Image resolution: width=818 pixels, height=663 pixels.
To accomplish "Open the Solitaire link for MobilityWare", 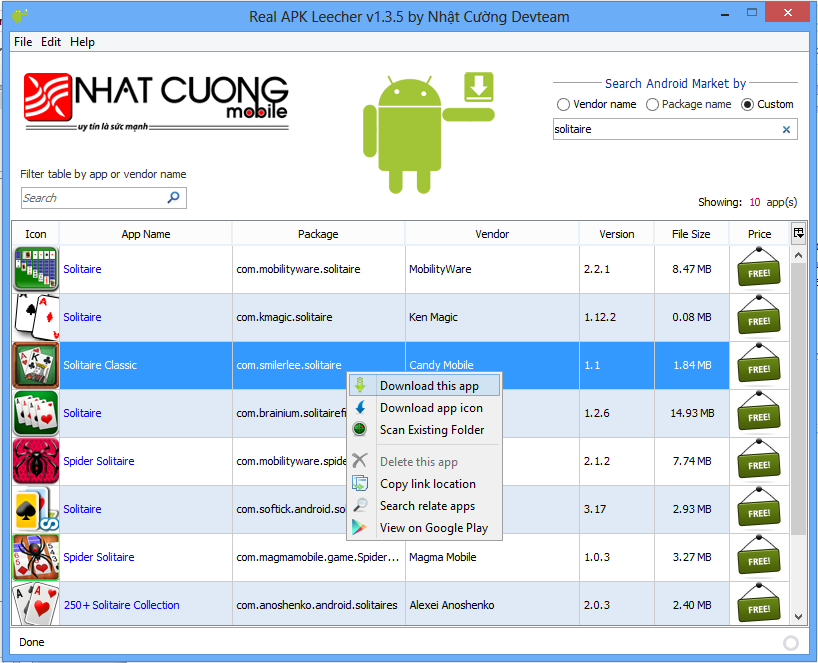I will click(82, 269).
